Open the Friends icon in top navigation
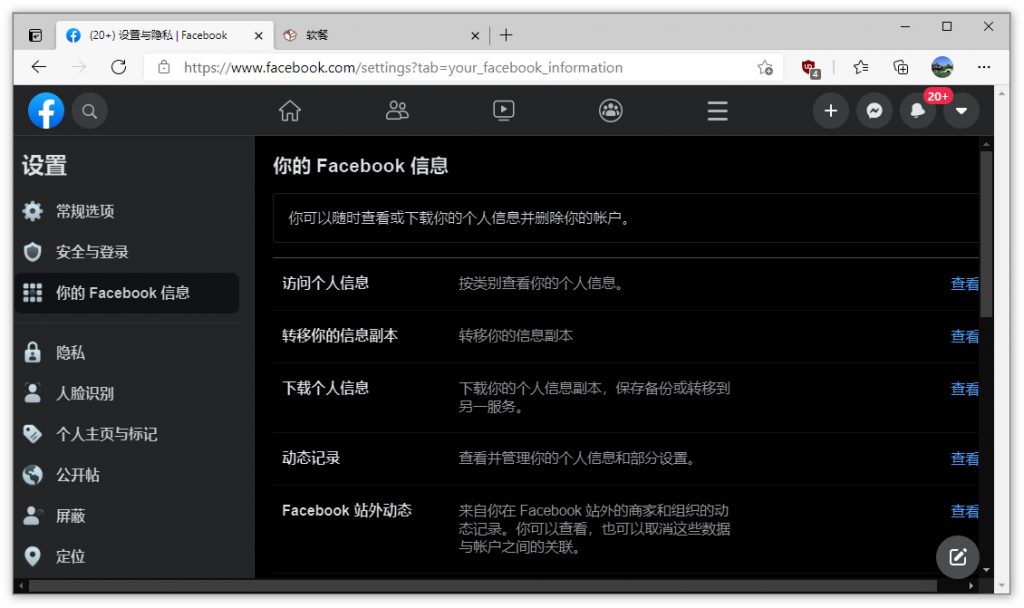This screenshot has height=608, width=1024. click(397, 111)
